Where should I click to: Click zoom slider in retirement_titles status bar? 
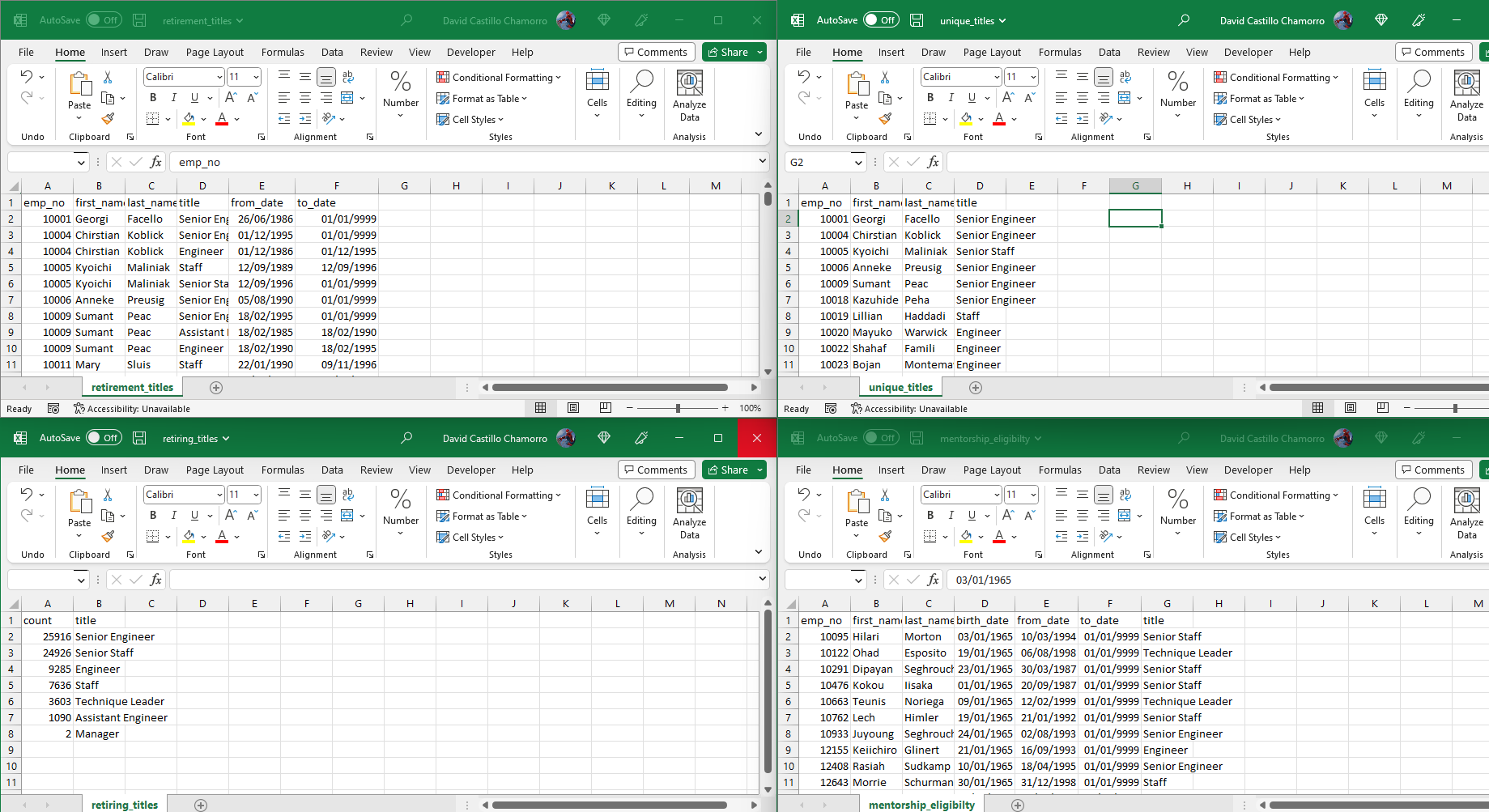(678, 408)
